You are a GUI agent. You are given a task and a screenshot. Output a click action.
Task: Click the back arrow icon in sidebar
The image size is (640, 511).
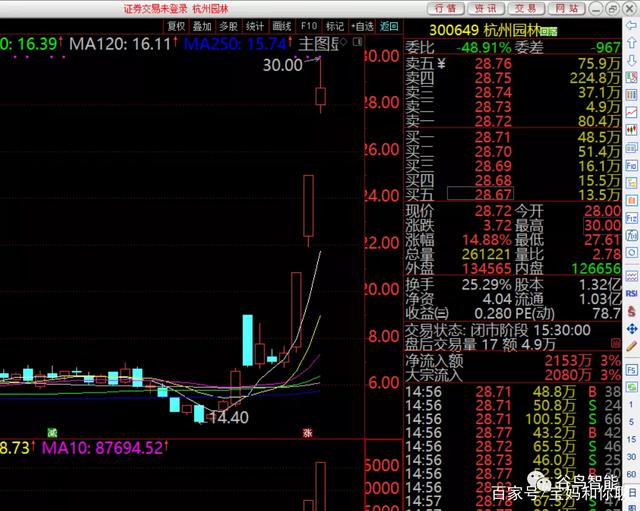coord(631,25)
